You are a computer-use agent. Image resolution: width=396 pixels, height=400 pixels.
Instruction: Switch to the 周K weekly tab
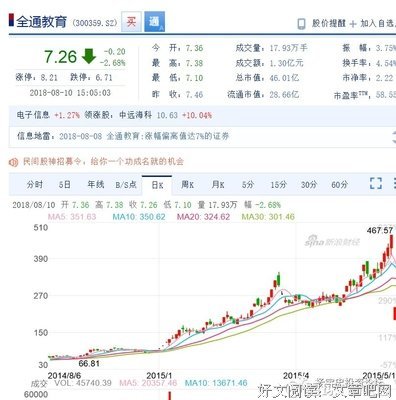(x=188, y=185)
